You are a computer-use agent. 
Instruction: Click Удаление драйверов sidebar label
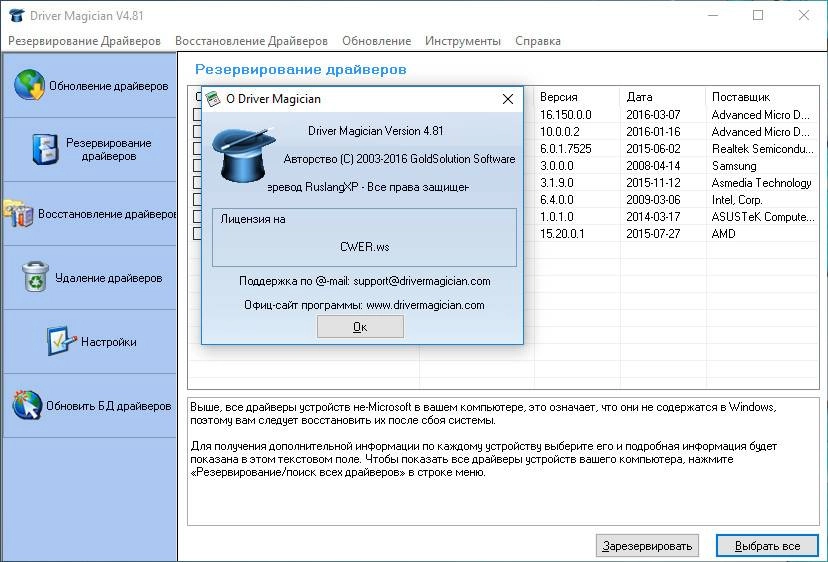[x=109, y=278]
